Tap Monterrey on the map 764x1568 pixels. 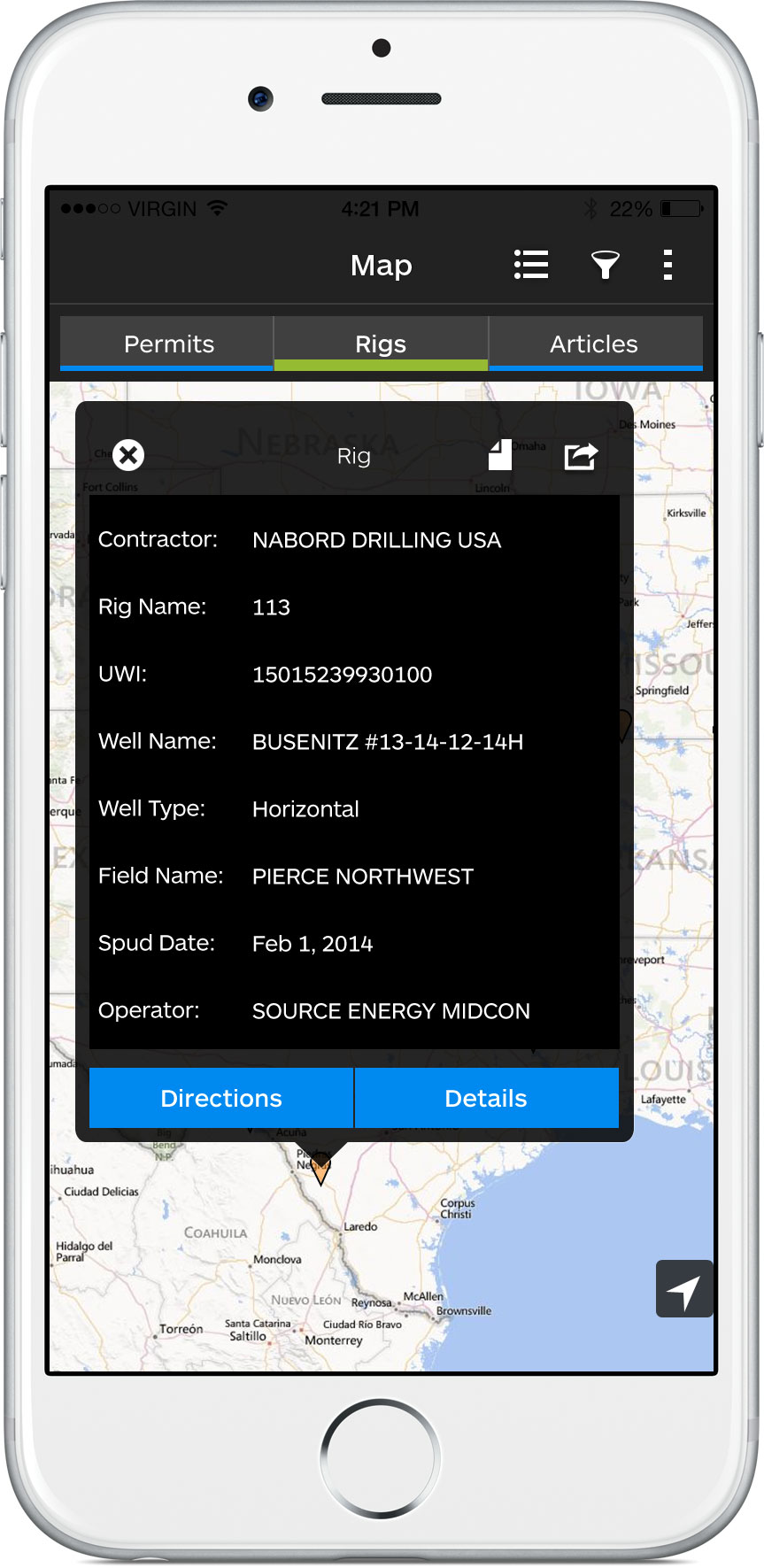[x=334, y=1340]
